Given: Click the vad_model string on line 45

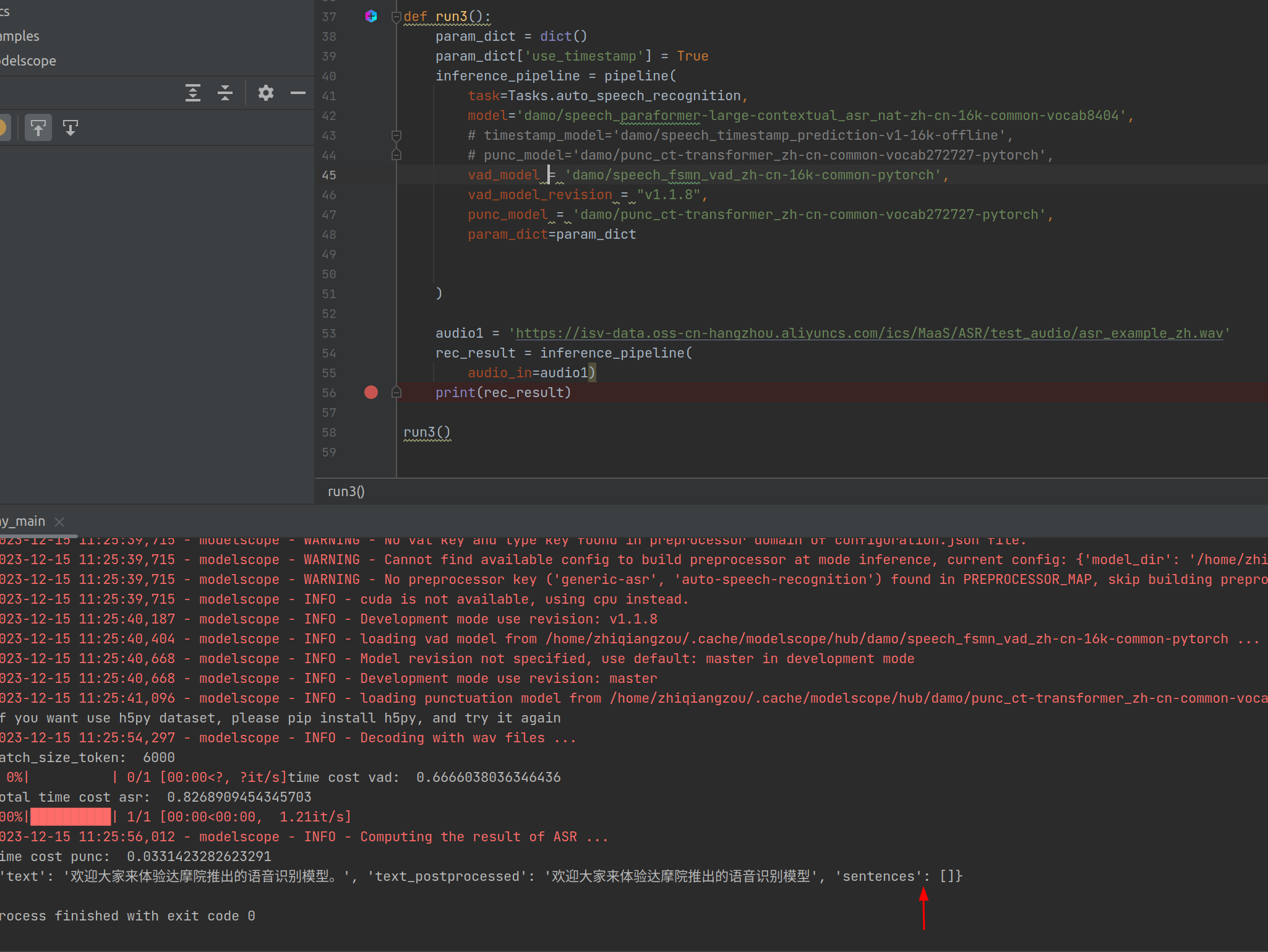Looking at the screenshot, I should [x=753, y=175].
